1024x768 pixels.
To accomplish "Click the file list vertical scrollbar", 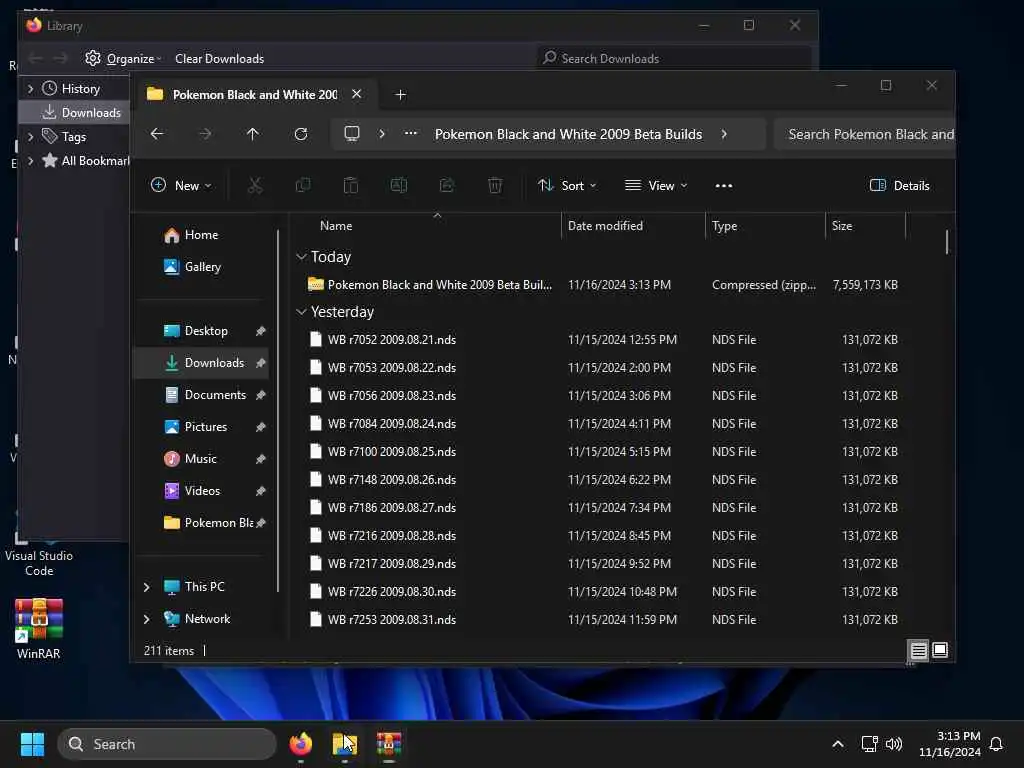I will coord(946,242).
